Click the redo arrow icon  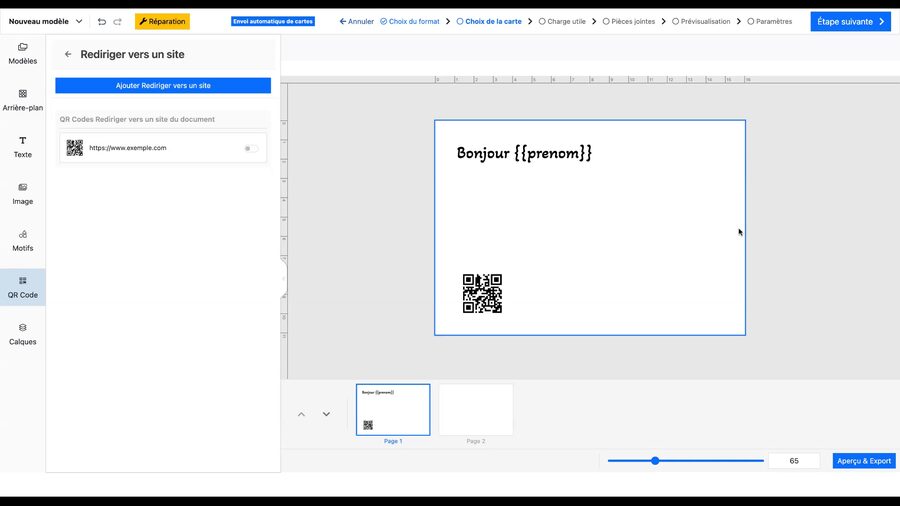tap(118, 22)
